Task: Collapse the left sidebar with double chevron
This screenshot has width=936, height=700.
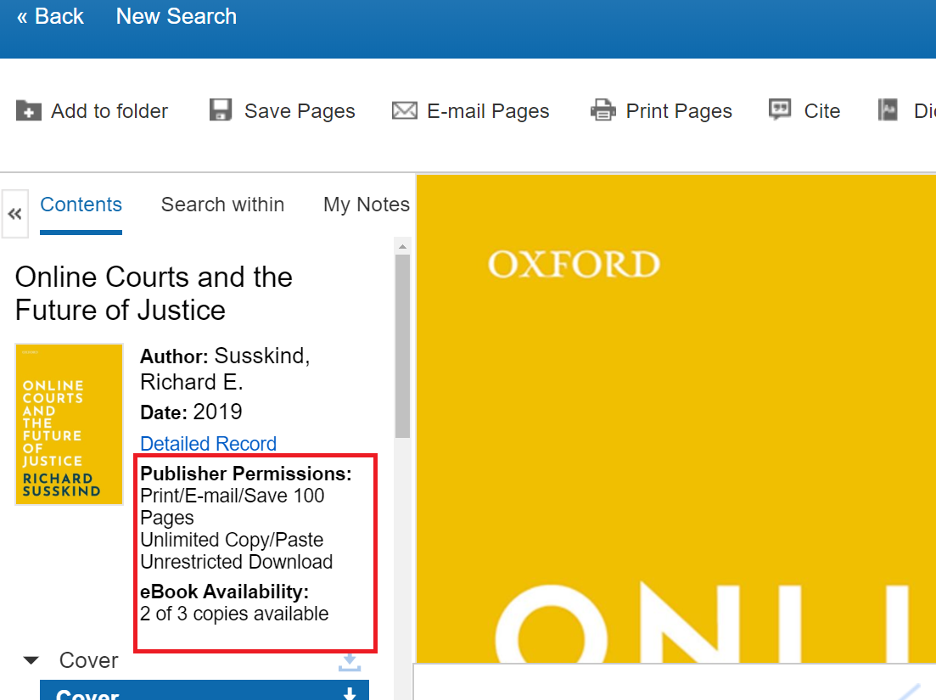Action: click(15, 214)
